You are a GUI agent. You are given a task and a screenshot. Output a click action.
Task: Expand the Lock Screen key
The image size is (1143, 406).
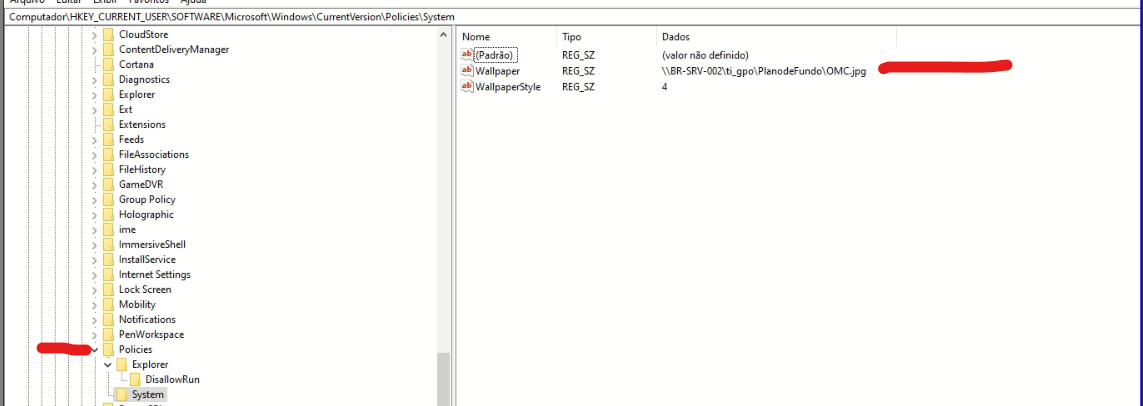(x=95, y=289)
